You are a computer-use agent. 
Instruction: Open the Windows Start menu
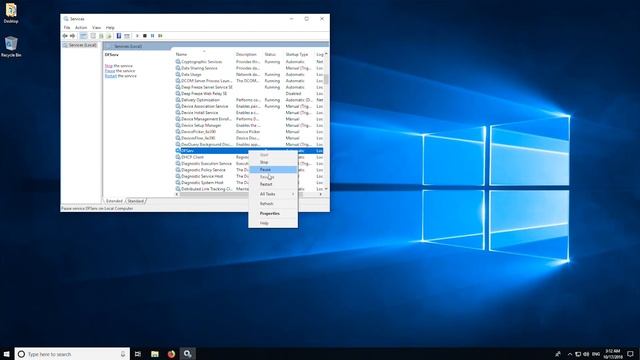coord(7,354)
